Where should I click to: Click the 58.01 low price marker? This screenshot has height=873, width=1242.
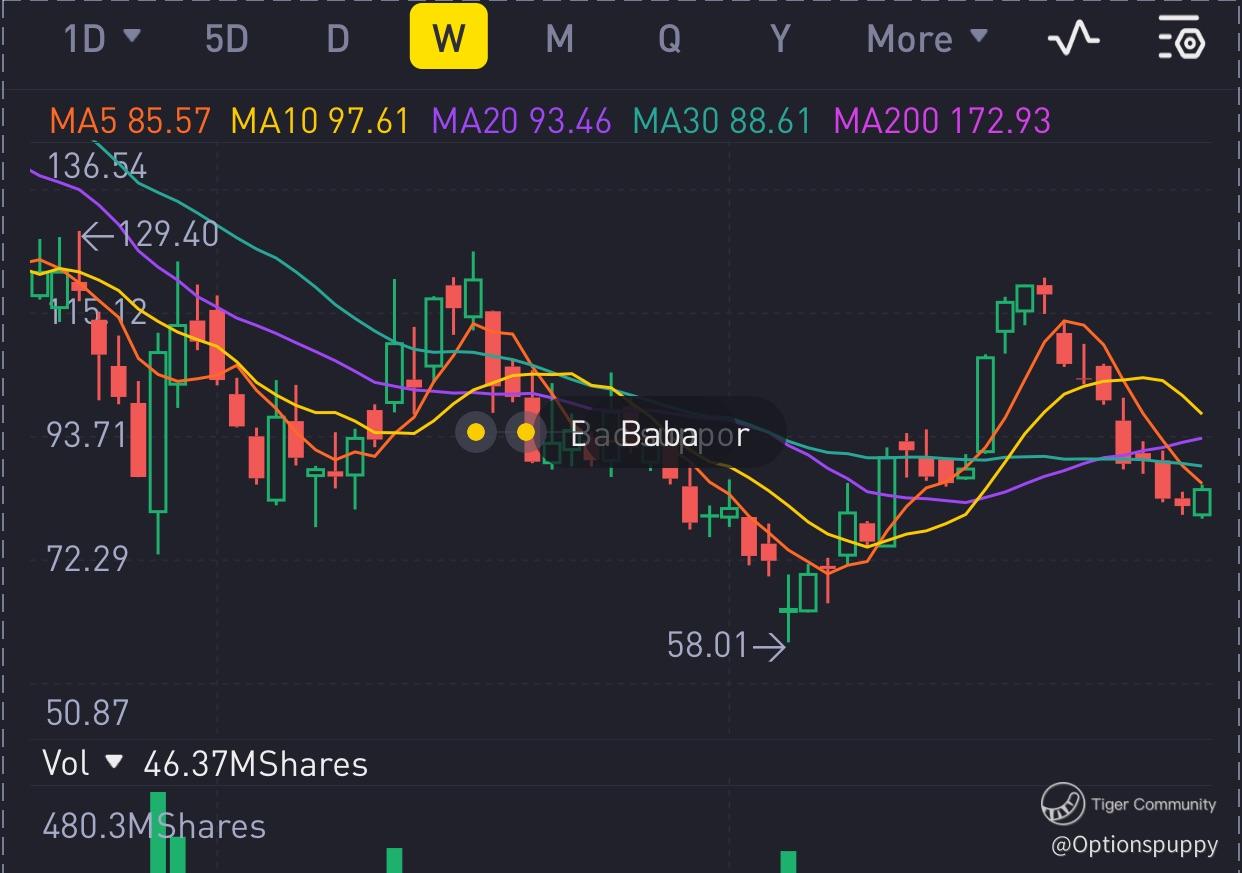(x=726, y=646)
